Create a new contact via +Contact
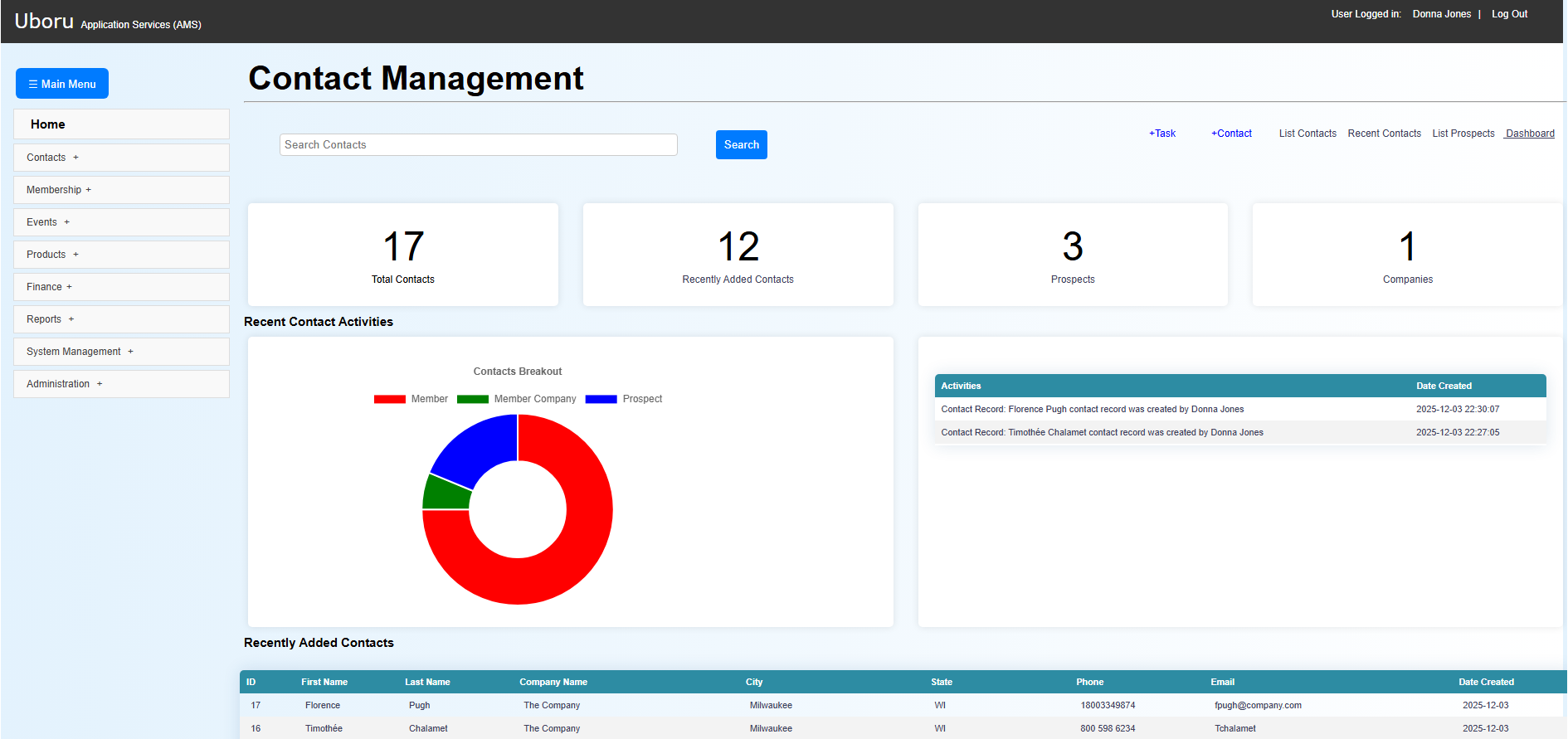 pyautogui.click(x=1231, y=134)
